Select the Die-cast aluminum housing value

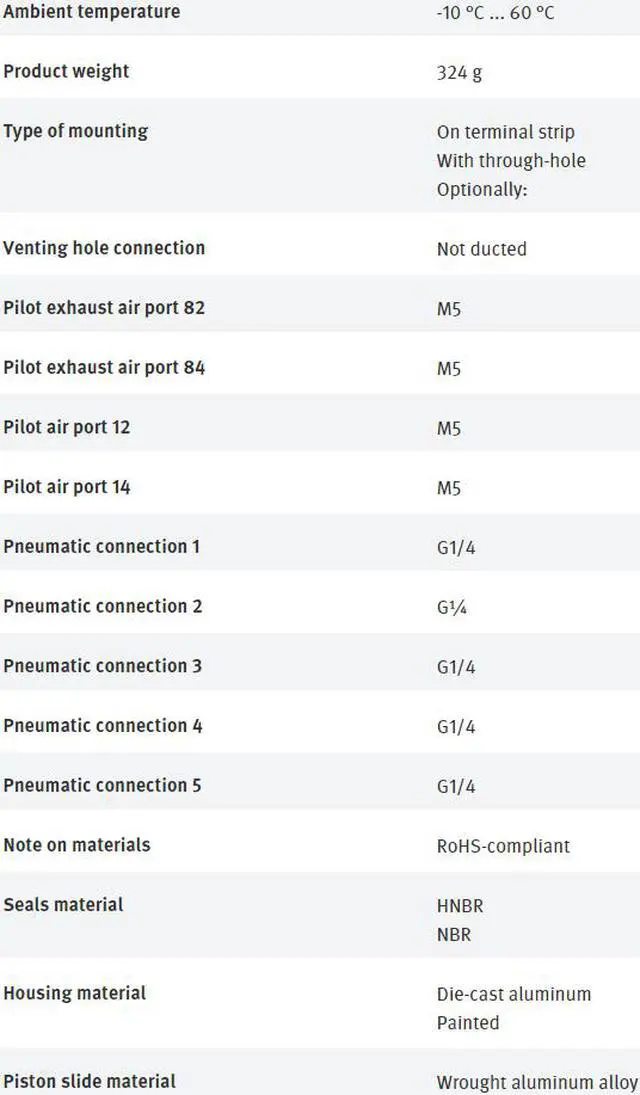pos(514,994)
